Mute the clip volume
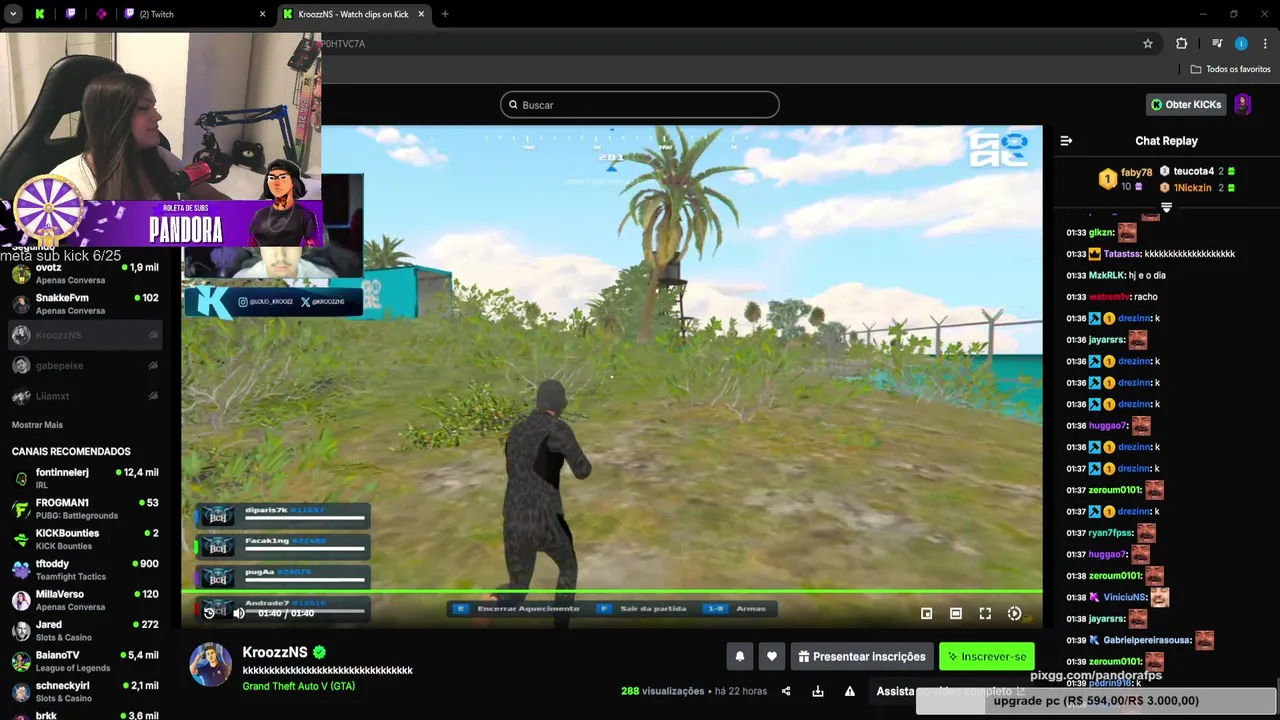This screenshot has height=720, width=1280. [x=239, y=613]
